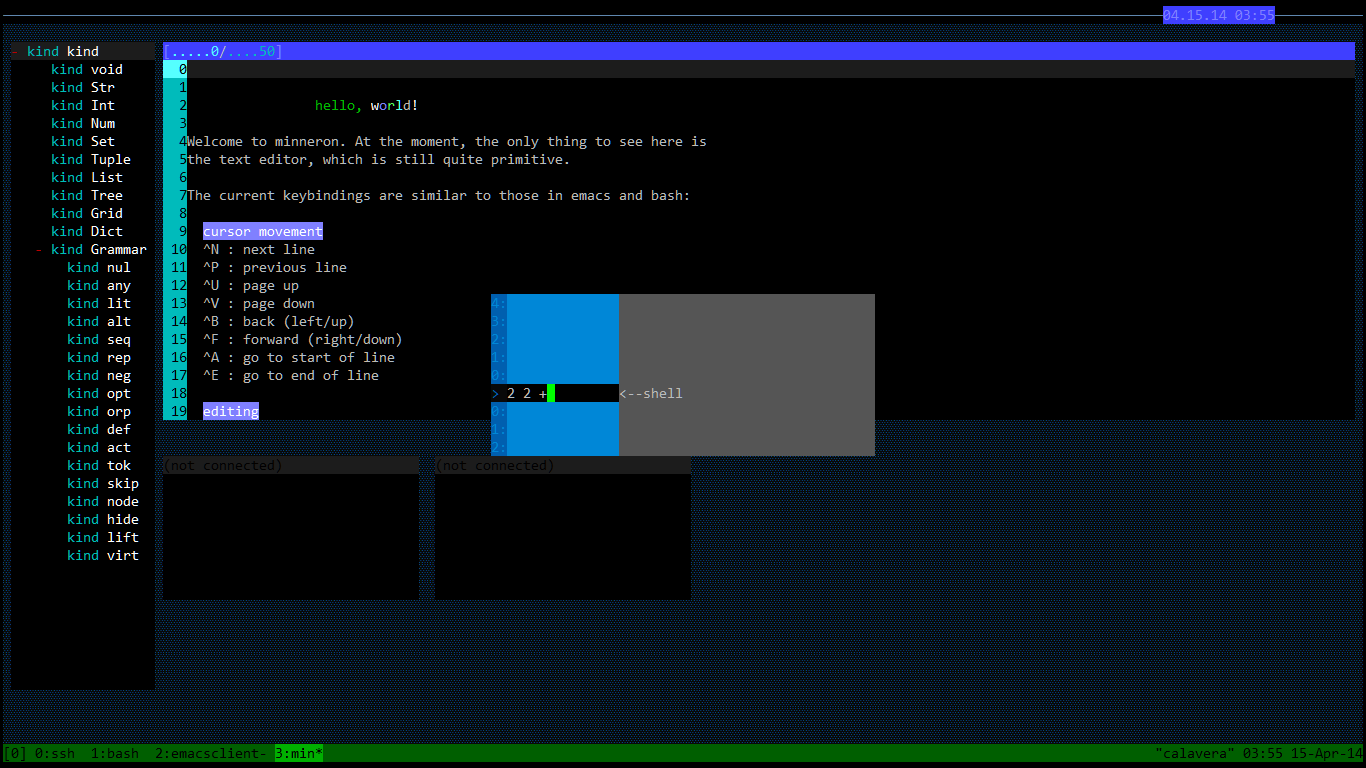This screenshot has width=1366, height=768.
Task: Select 'kind Int' tree row
Action: (83, 106)
